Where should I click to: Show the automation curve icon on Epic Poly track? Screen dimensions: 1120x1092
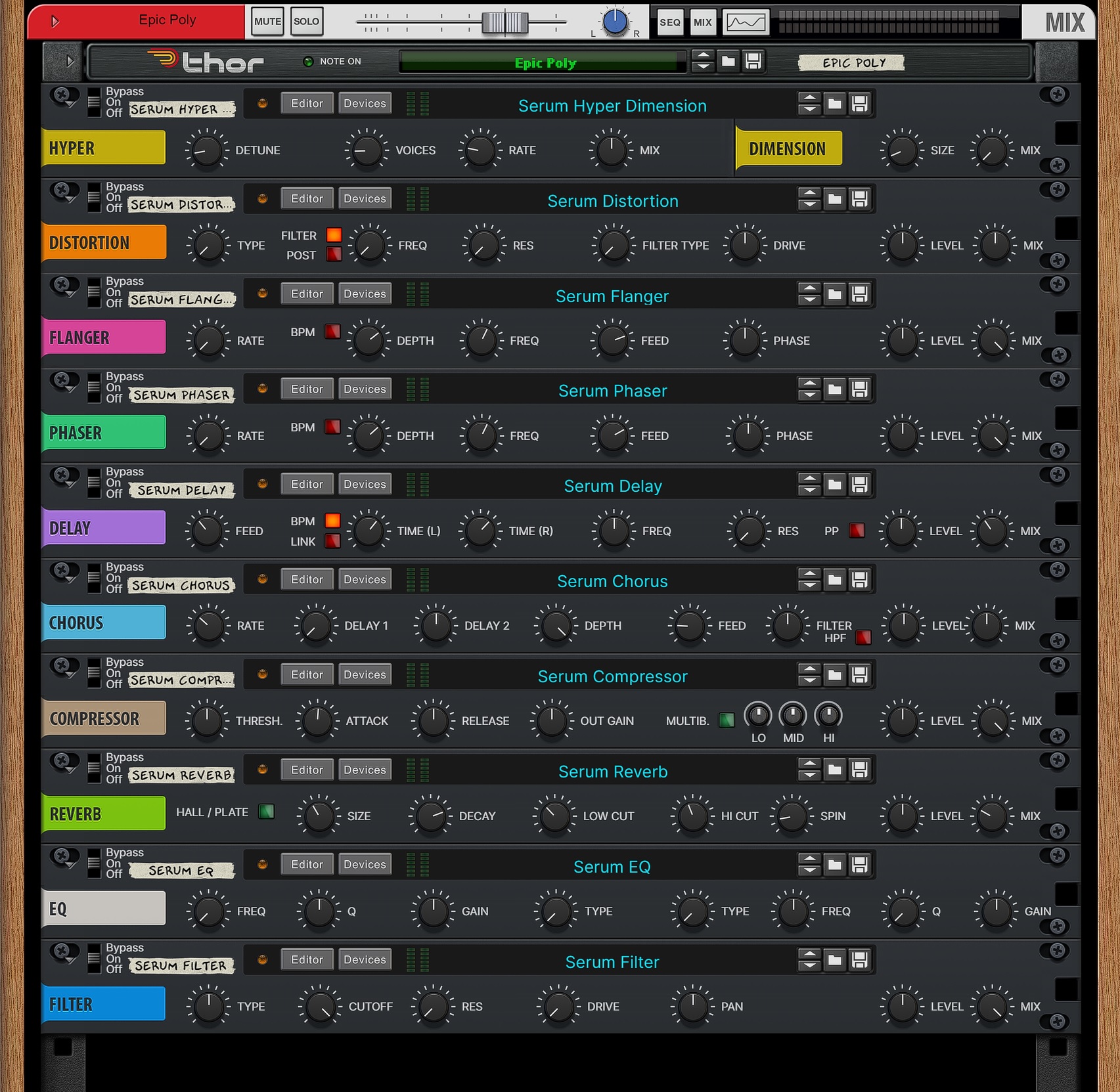click(x=746, y=22)
